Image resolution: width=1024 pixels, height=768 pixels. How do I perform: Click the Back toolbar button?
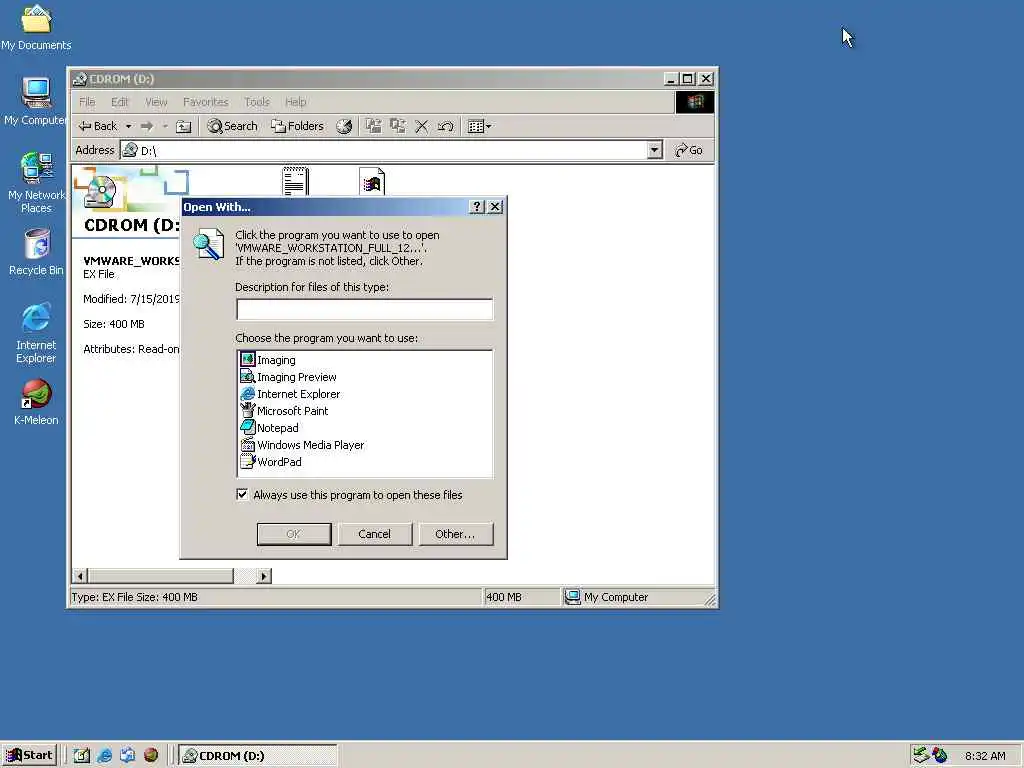(x=99, y=126)
